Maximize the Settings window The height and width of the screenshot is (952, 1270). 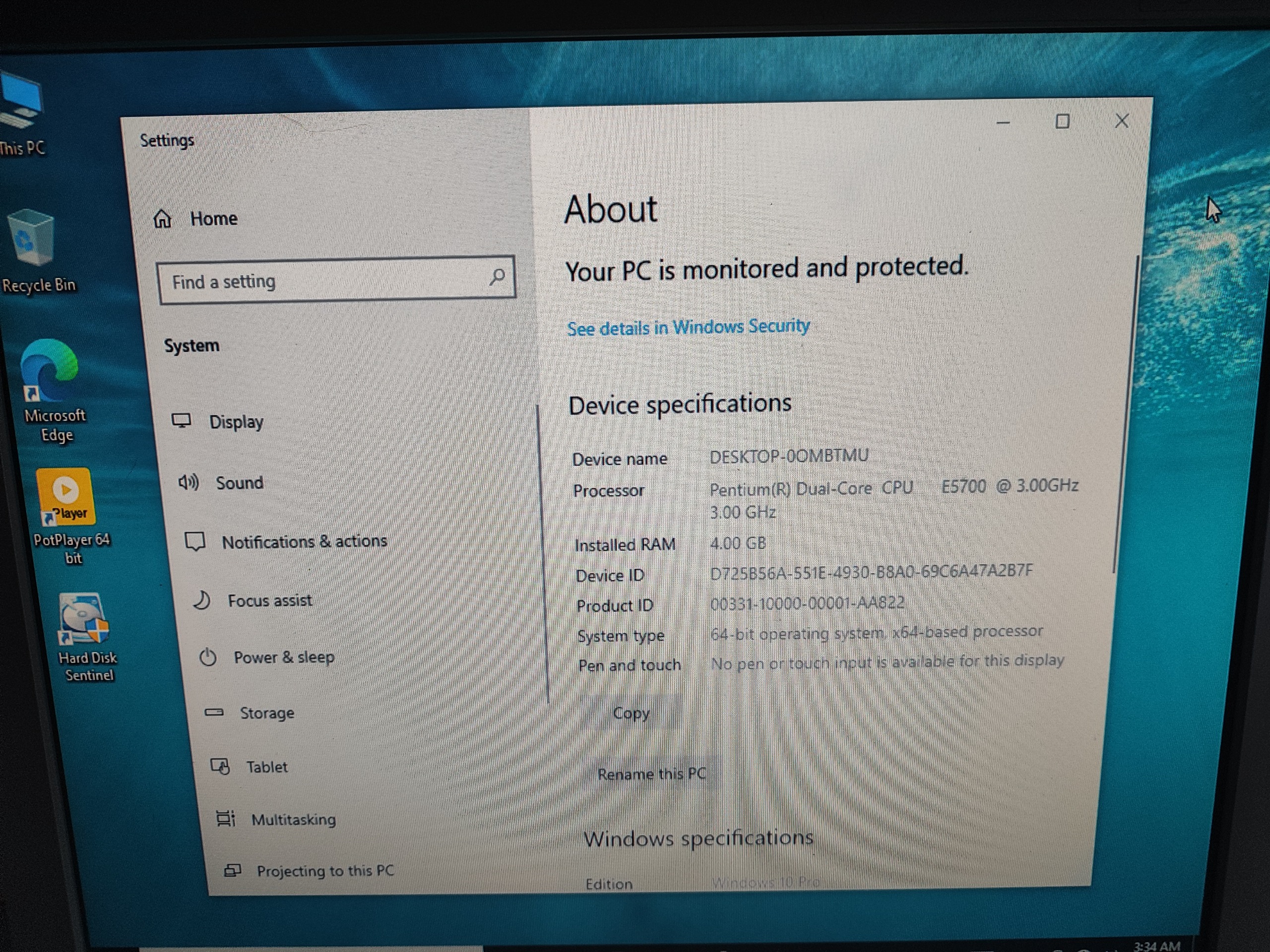[1062, 121]
